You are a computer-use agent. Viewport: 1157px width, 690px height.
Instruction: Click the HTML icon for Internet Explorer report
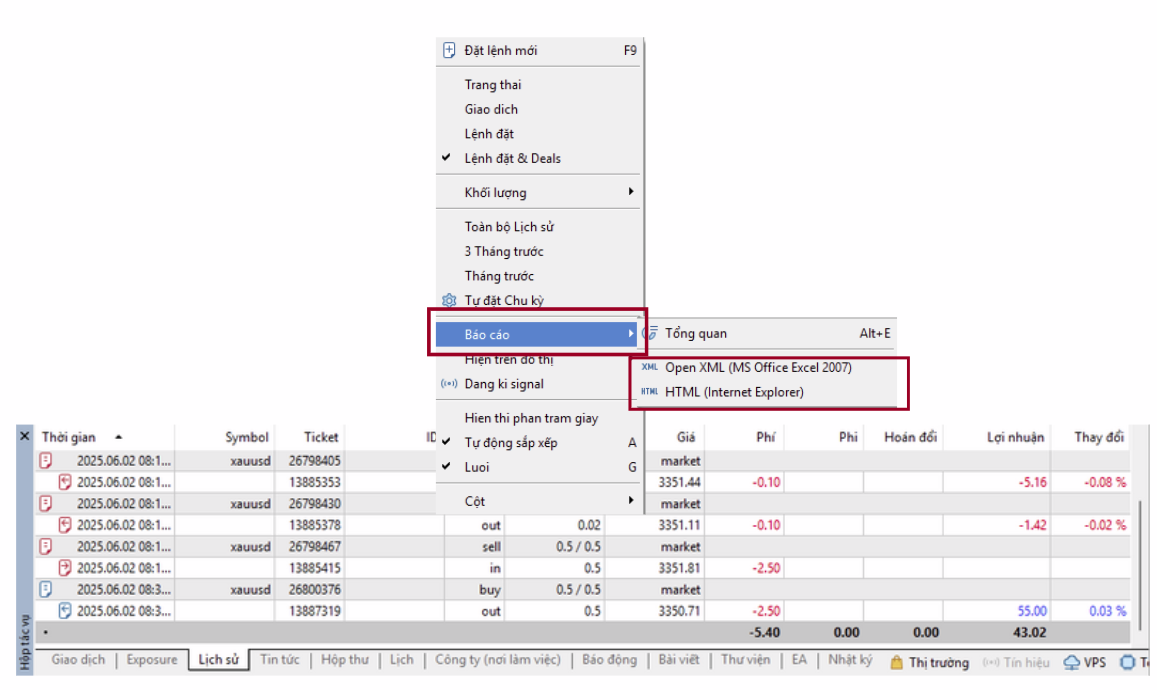[x=649, y=392]
